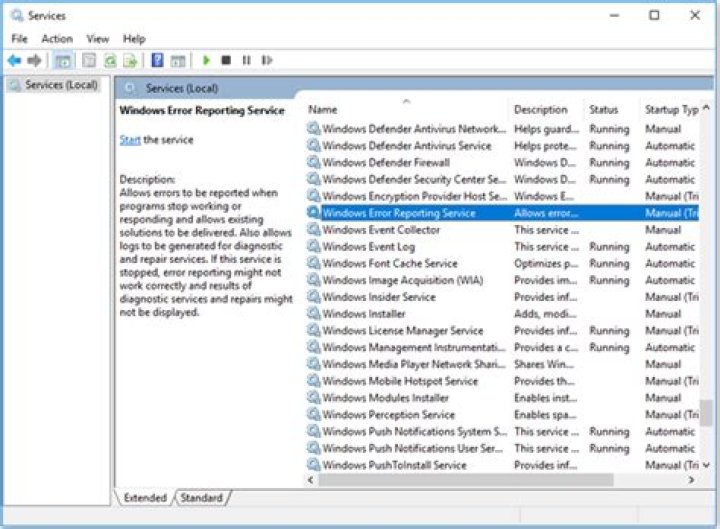Select Windows Mobile Hotspot Service name
The image size is (720, 529).
point(400,381)
